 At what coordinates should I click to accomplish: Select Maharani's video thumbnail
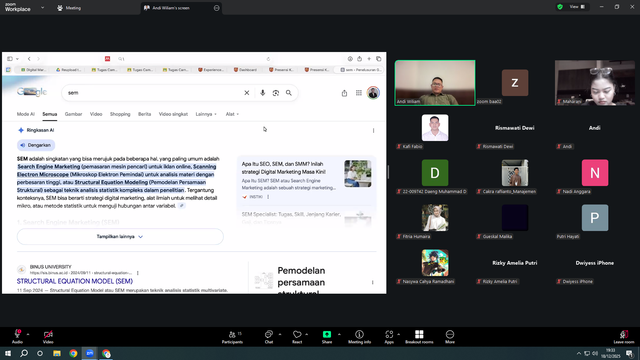595,83
